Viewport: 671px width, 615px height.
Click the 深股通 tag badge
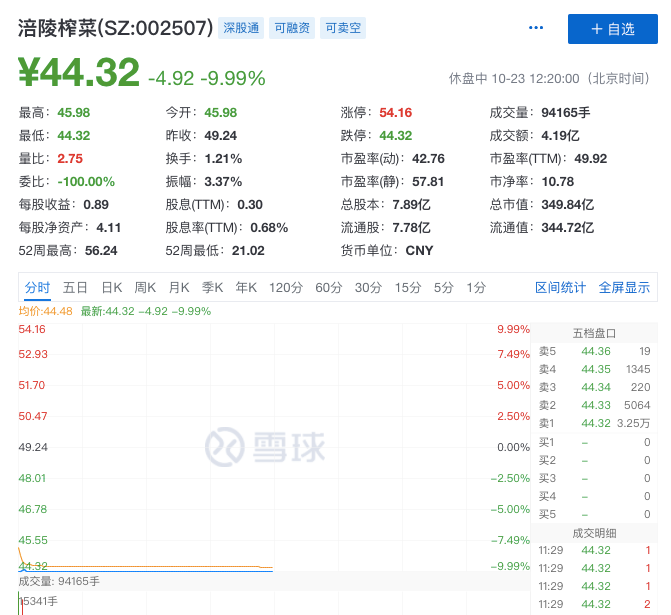241,28
